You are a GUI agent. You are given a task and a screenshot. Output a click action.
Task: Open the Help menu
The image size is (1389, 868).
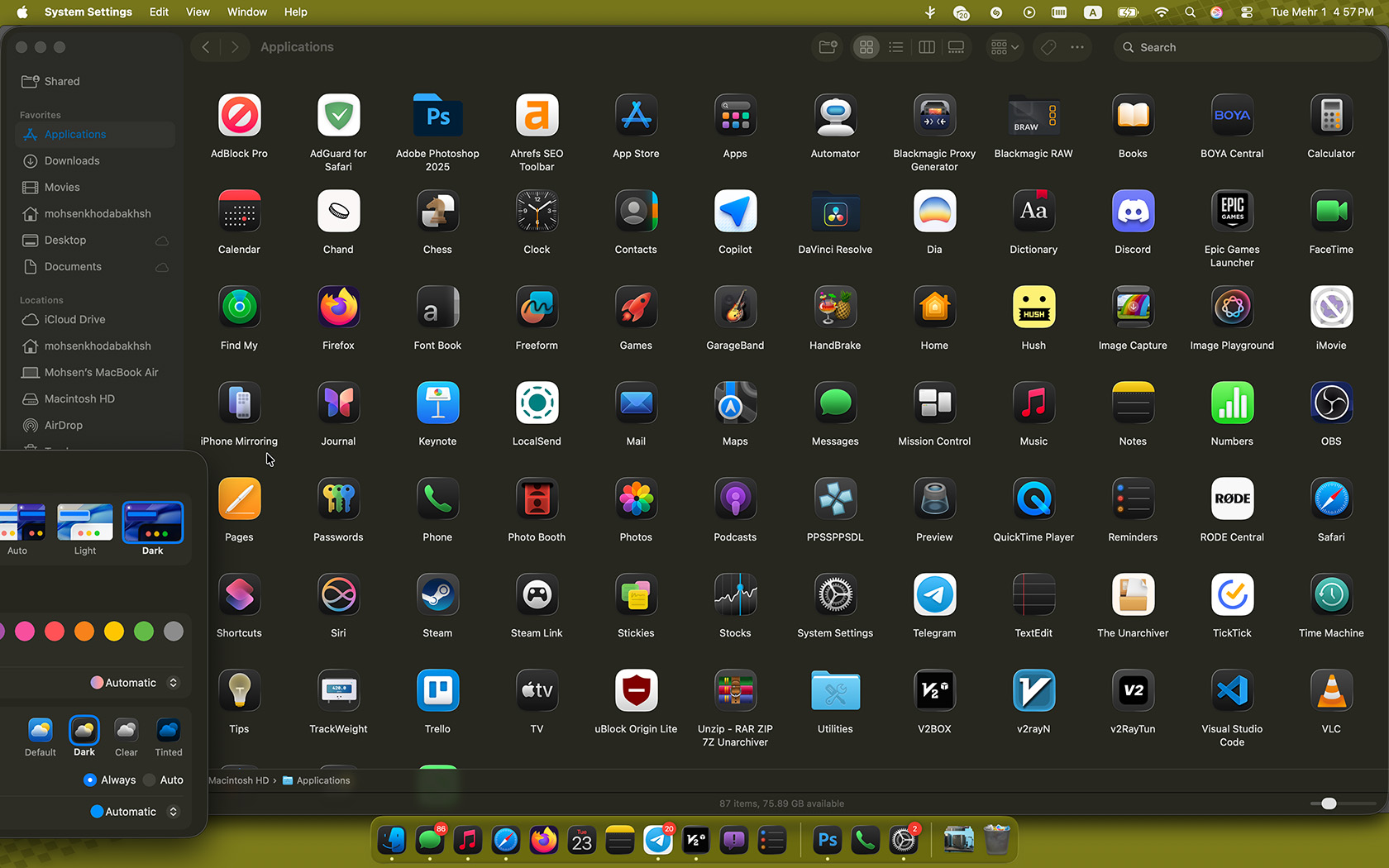click(x=296, y=12)
